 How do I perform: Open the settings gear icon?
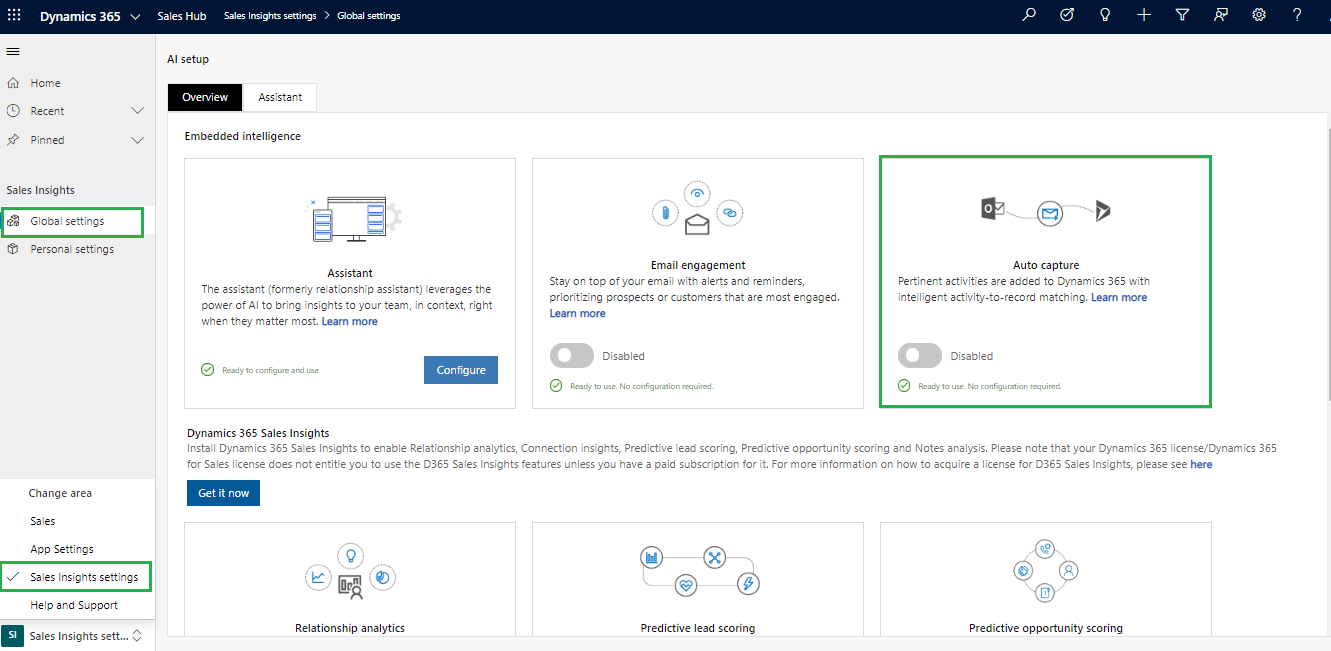1259,15
